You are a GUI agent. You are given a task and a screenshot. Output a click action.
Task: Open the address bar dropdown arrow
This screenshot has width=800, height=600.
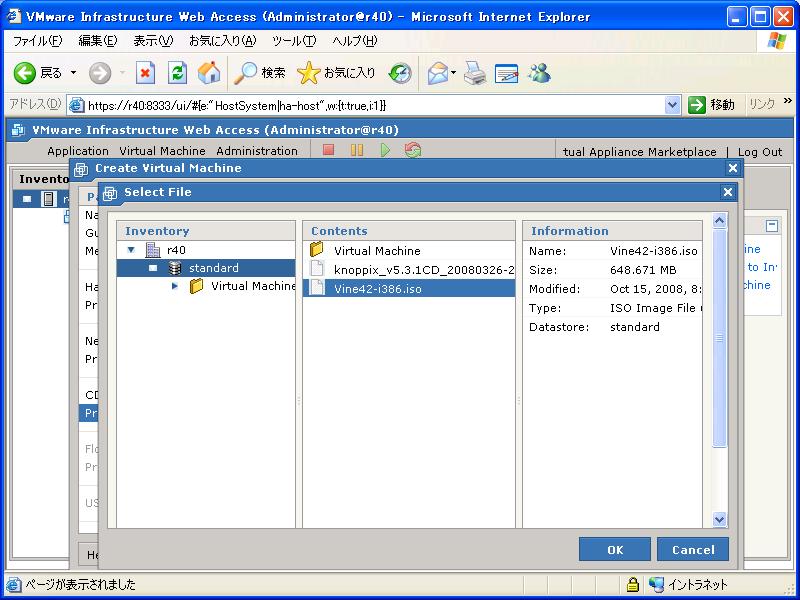coord(672,105)
